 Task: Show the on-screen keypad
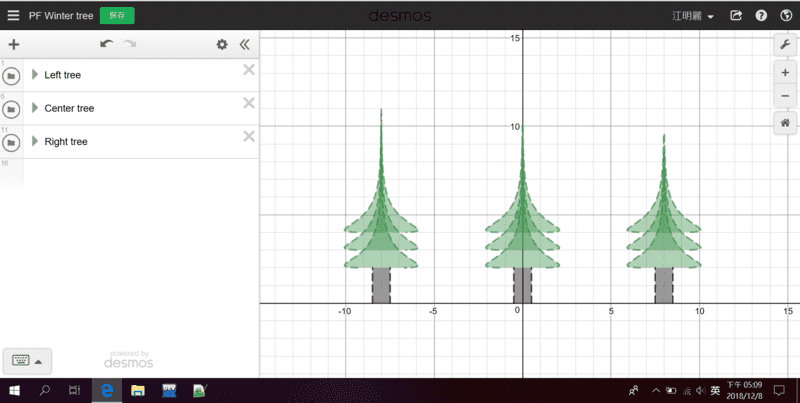tap(27, 360)
